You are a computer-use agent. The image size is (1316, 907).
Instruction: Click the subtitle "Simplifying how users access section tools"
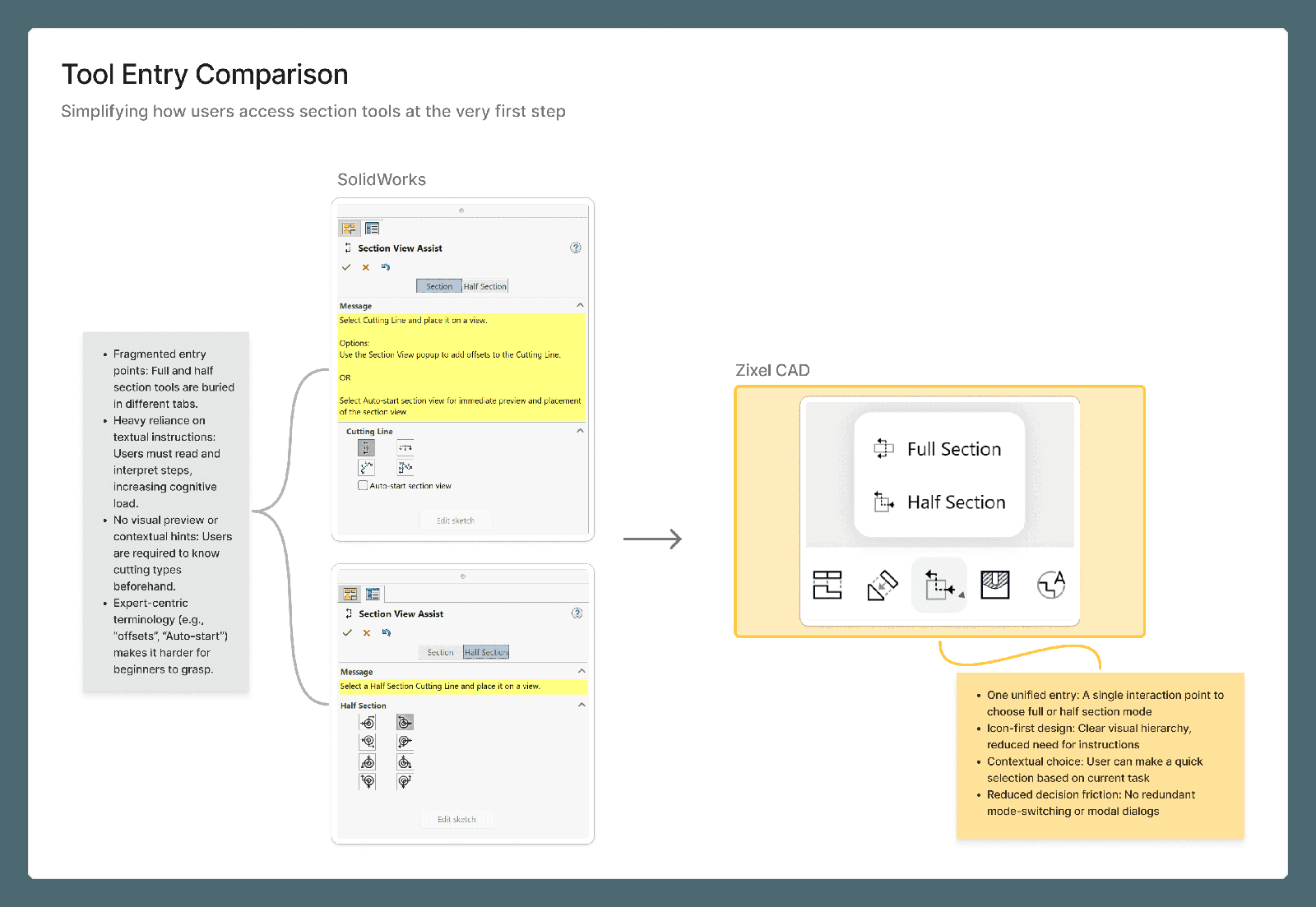pos(313,111)
